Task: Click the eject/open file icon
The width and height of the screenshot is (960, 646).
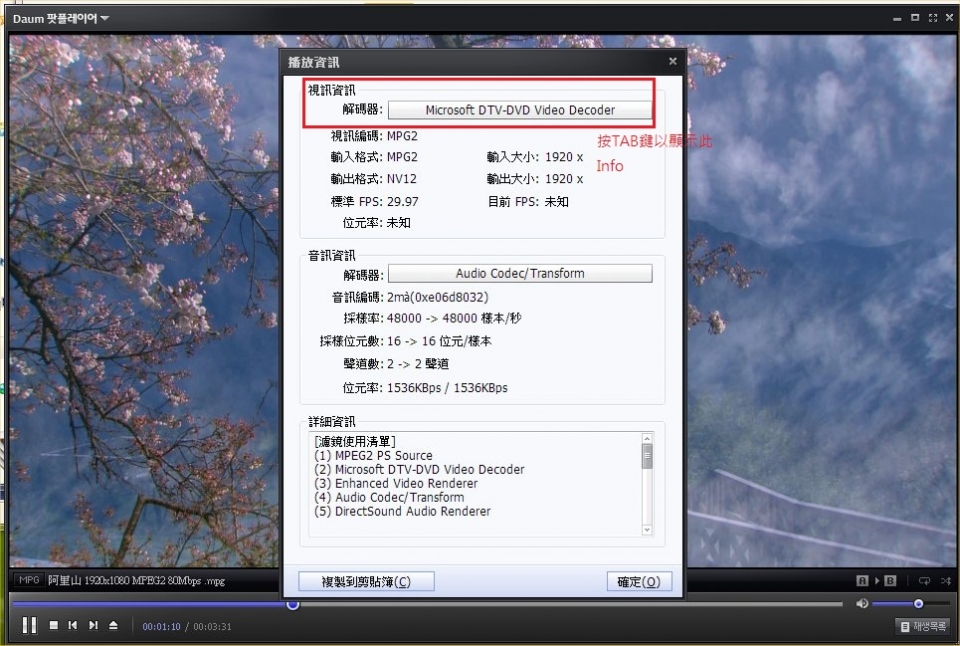Action: pos(113,626)
